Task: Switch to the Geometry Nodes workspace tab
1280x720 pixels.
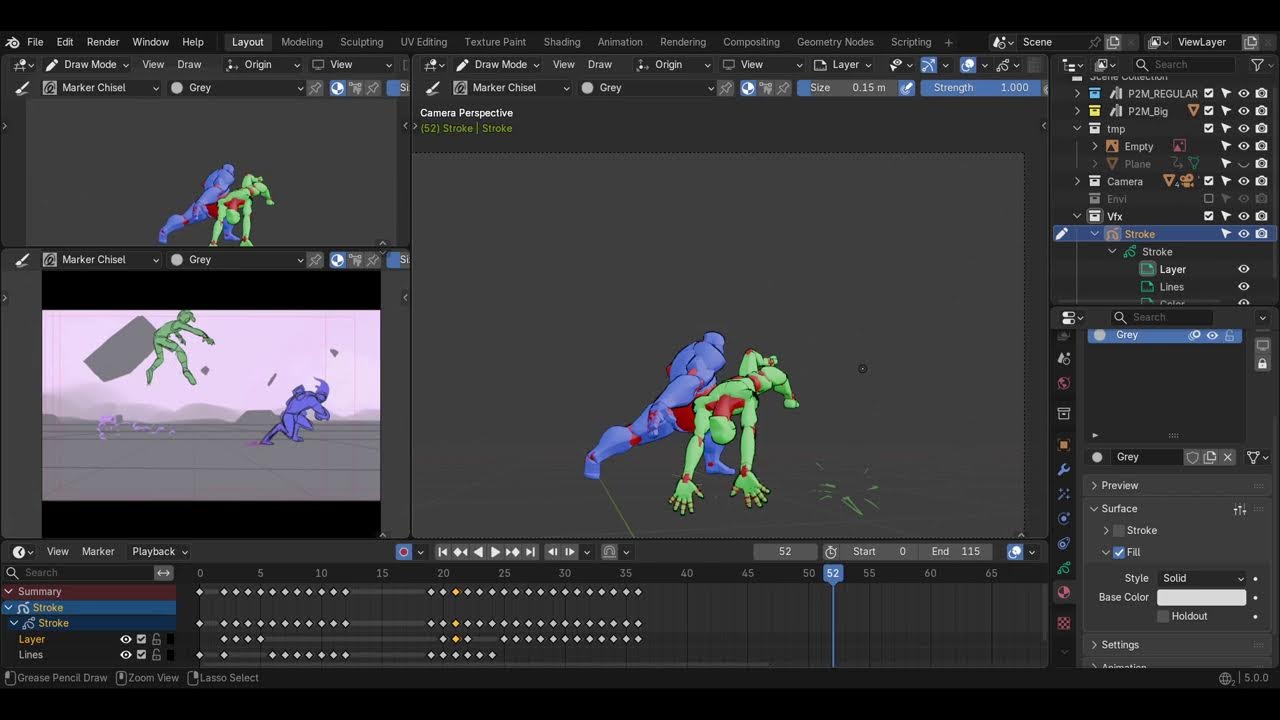Action: pos(835,42)
